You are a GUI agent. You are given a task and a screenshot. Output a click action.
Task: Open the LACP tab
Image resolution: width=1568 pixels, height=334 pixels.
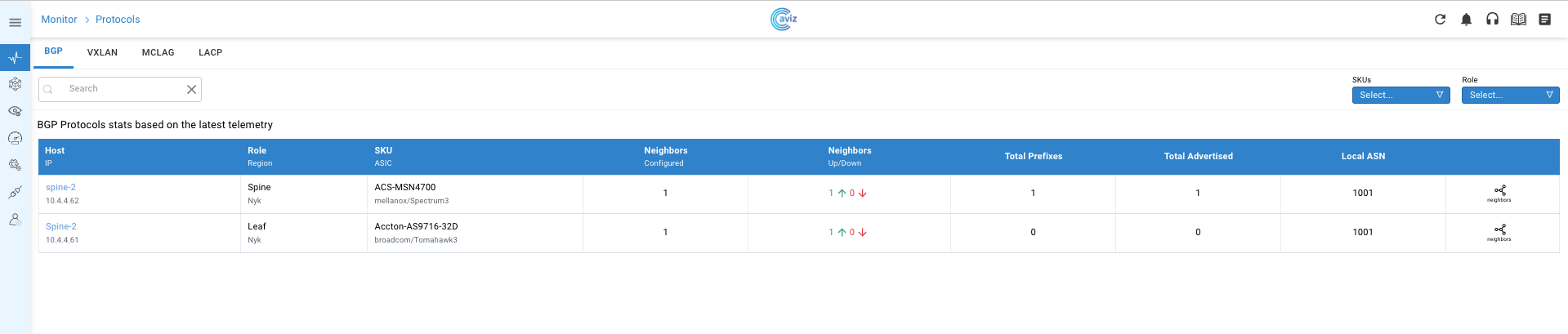pyautogui.click(x=210, y=52)
